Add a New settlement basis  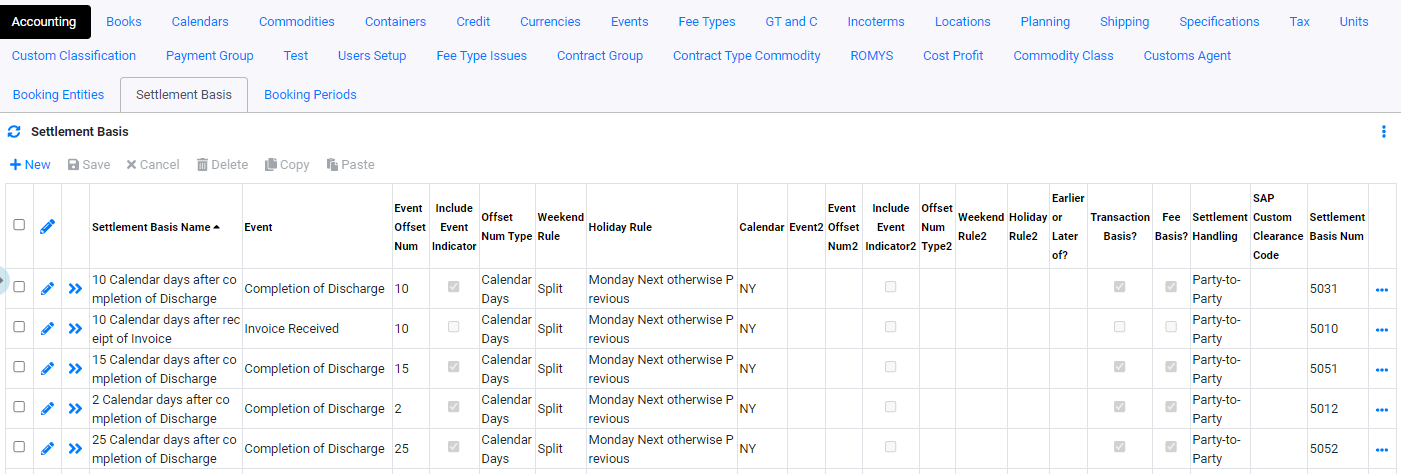(x=30, y=164)
